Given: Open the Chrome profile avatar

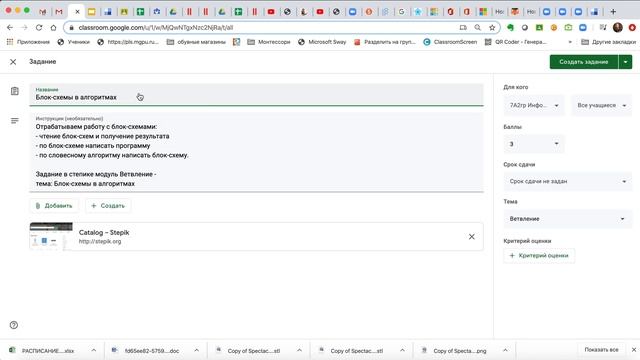Looking at the screenshot, I should click(x=618, y=27).
